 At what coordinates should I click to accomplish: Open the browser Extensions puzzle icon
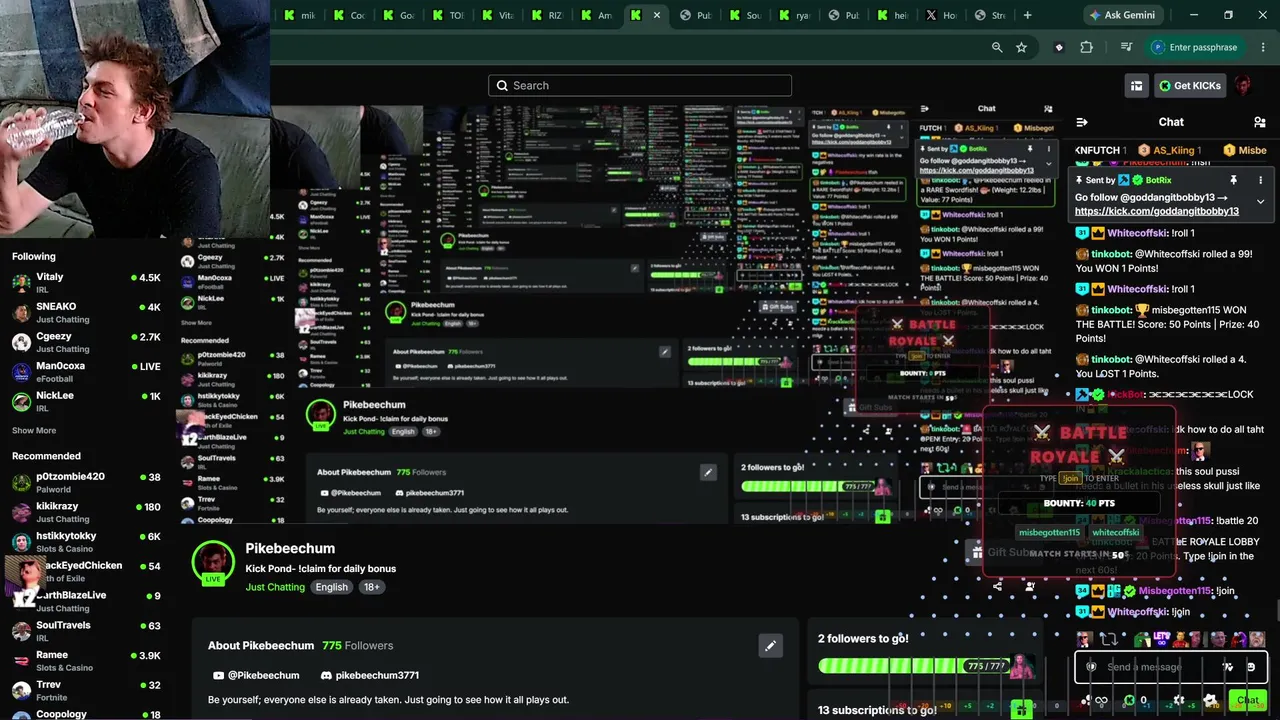(x=1087, y=47)
